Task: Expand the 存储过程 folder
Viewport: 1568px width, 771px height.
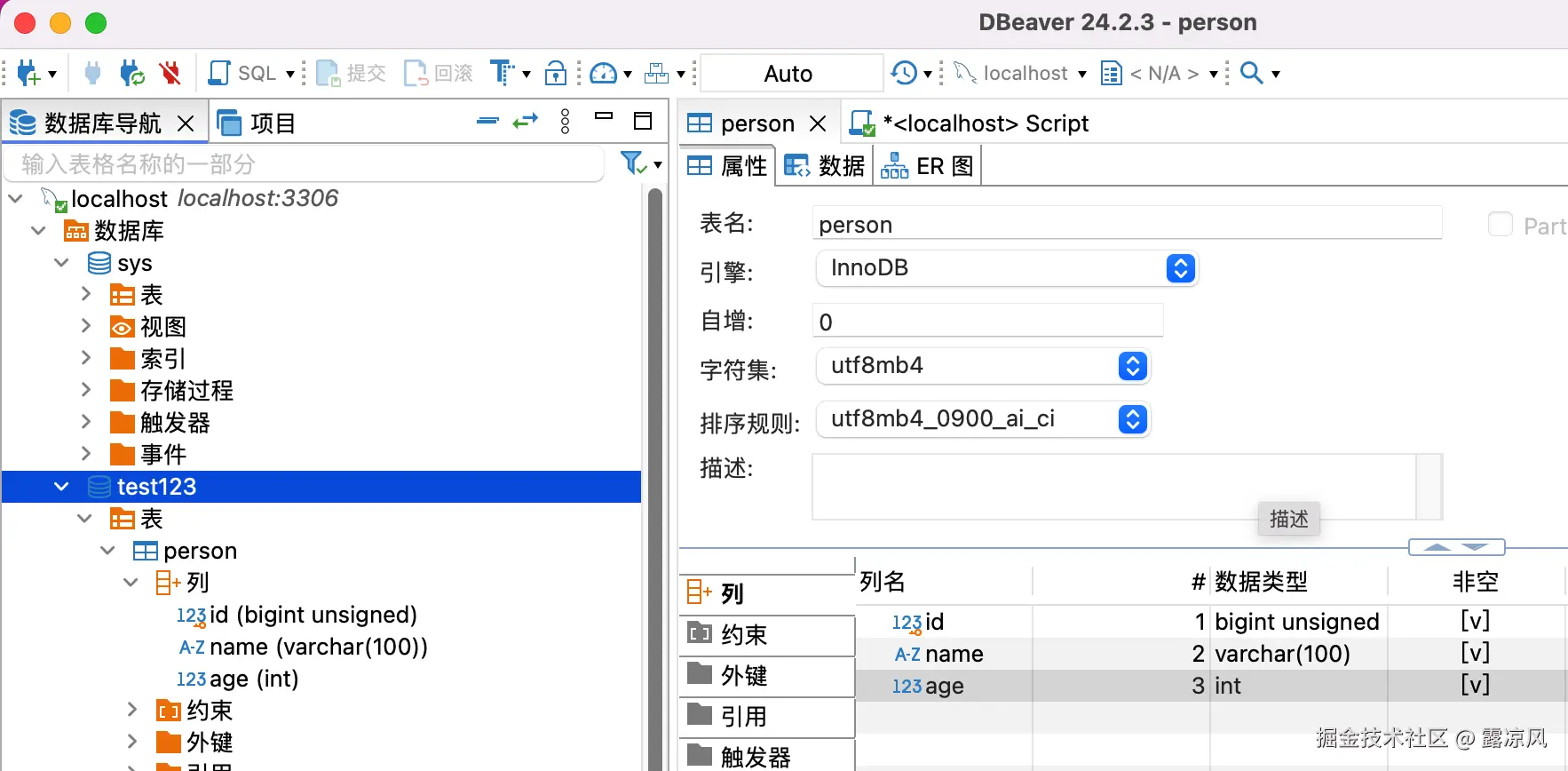Action: tap(86, 390)
